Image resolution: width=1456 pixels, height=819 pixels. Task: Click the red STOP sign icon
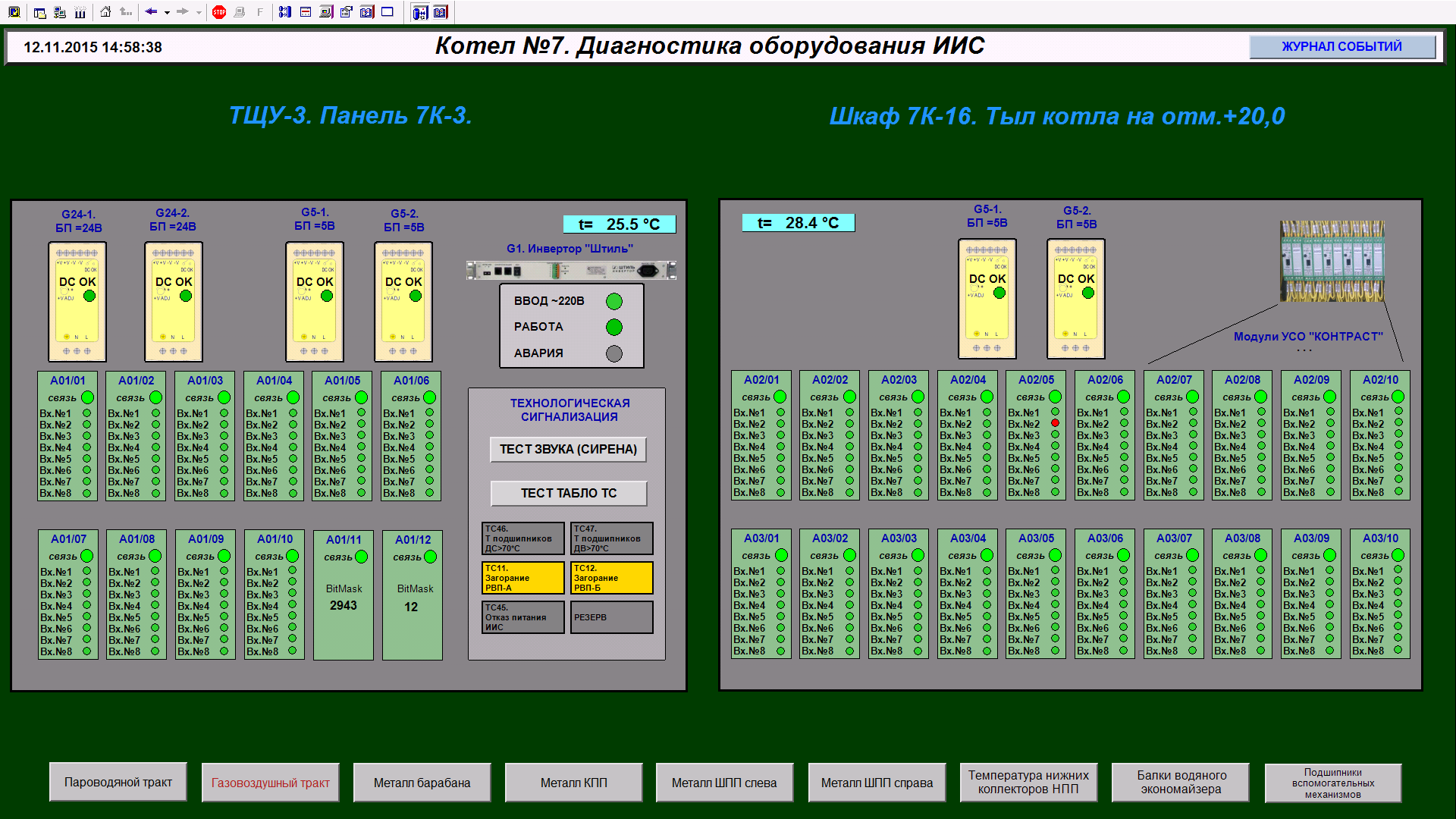click(219, 12)
